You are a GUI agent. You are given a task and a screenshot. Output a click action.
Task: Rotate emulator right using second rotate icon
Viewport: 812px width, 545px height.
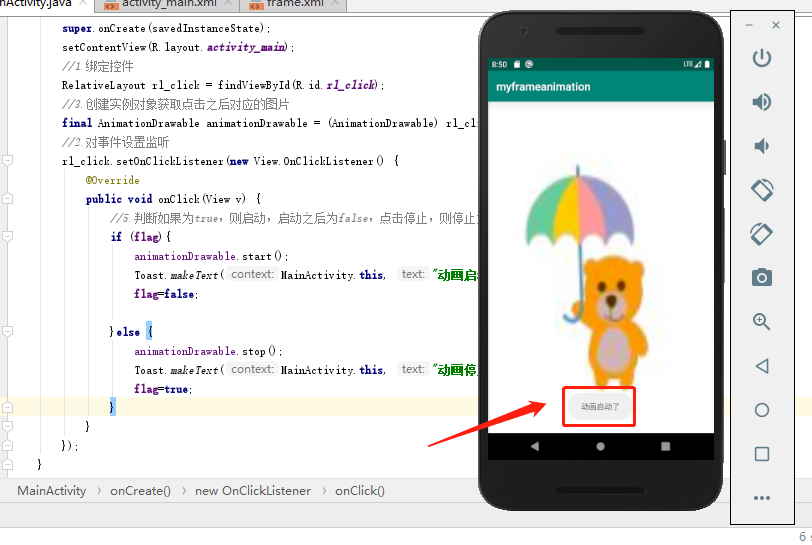point(762,234)
